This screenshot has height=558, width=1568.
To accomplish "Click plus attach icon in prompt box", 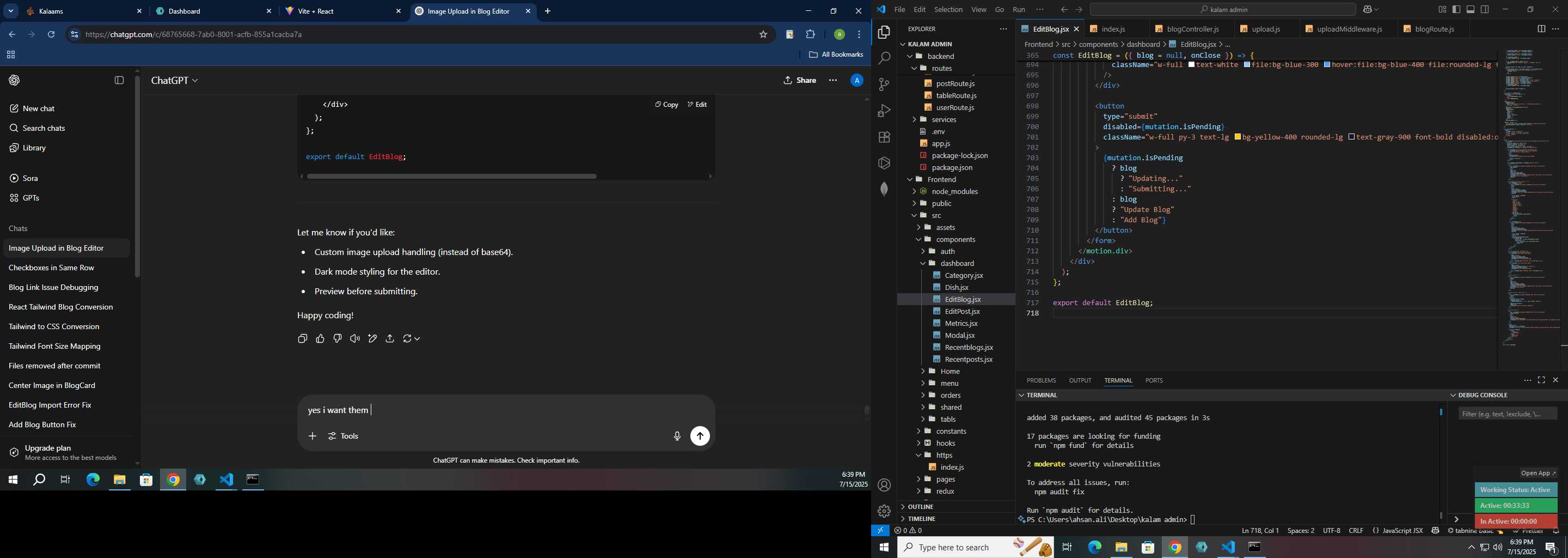I will click(x=313, y=436).
